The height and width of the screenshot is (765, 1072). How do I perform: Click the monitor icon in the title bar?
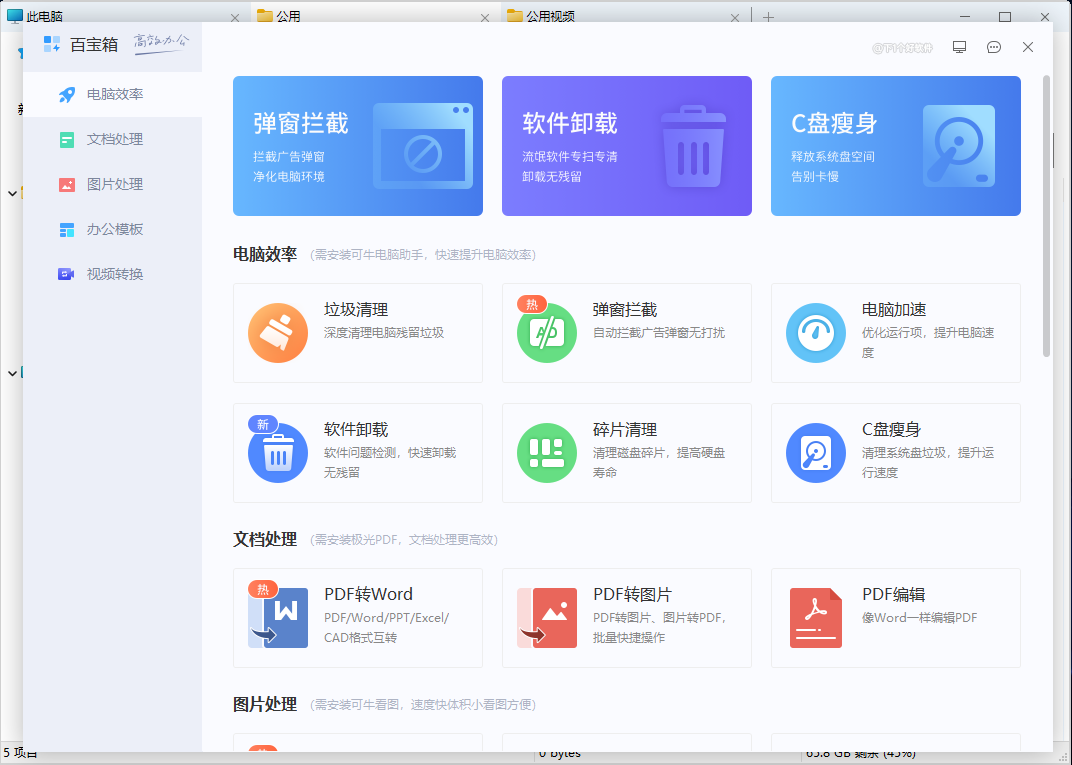click(959, 46)
